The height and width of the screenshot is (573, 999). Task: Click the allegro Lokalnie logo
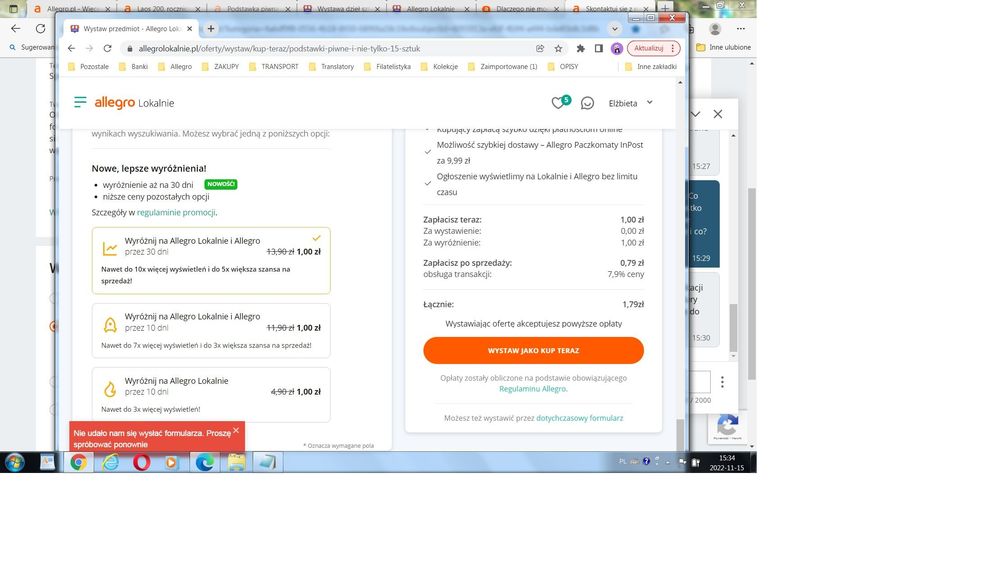tap(134, 103)
